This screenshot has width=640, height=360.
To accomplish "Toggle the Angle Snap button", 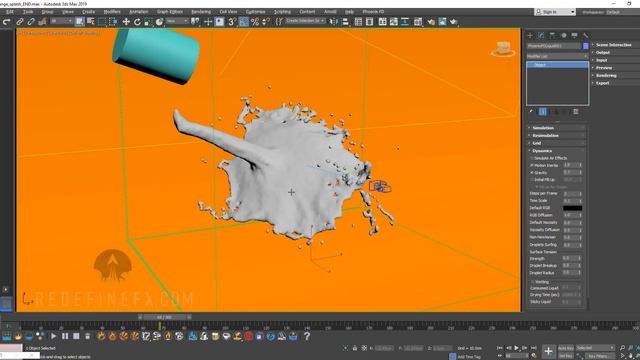I will (243, 22).
